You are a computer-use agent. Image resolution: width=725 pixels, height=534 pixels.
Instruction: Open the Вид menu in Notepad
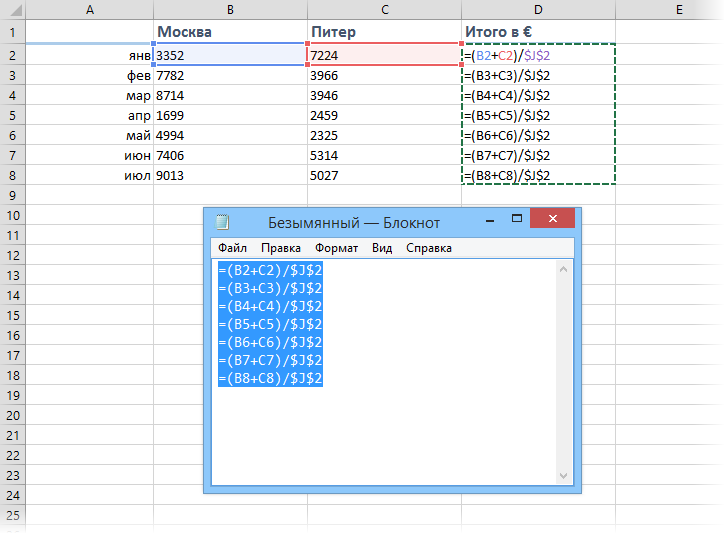(382, 248)
